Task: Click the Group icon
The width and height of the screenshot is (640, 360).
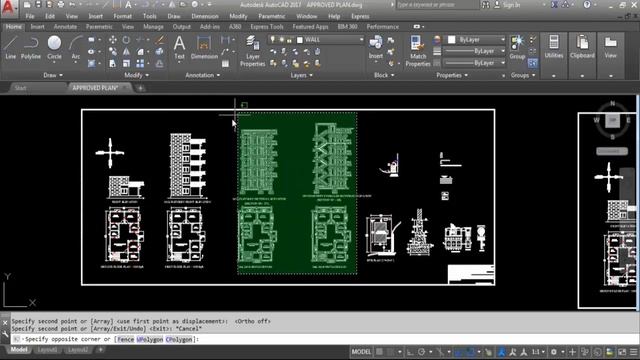Action: 517,47
